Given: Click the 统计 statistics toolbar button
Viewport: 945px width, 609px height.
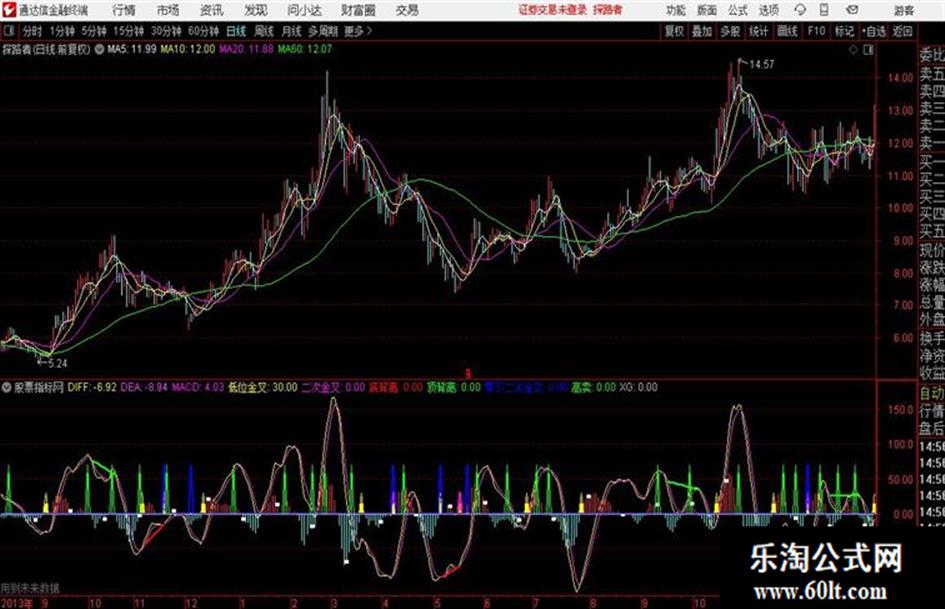Looking at the screenshot, I should (x=758, y=31).
